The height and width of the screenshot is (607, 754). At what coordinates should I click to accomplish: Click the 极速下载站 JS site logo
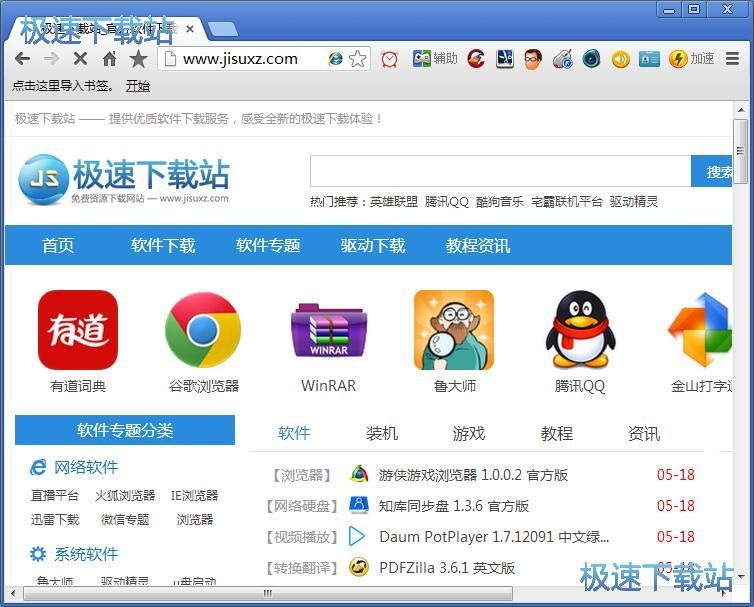point(124,179)
